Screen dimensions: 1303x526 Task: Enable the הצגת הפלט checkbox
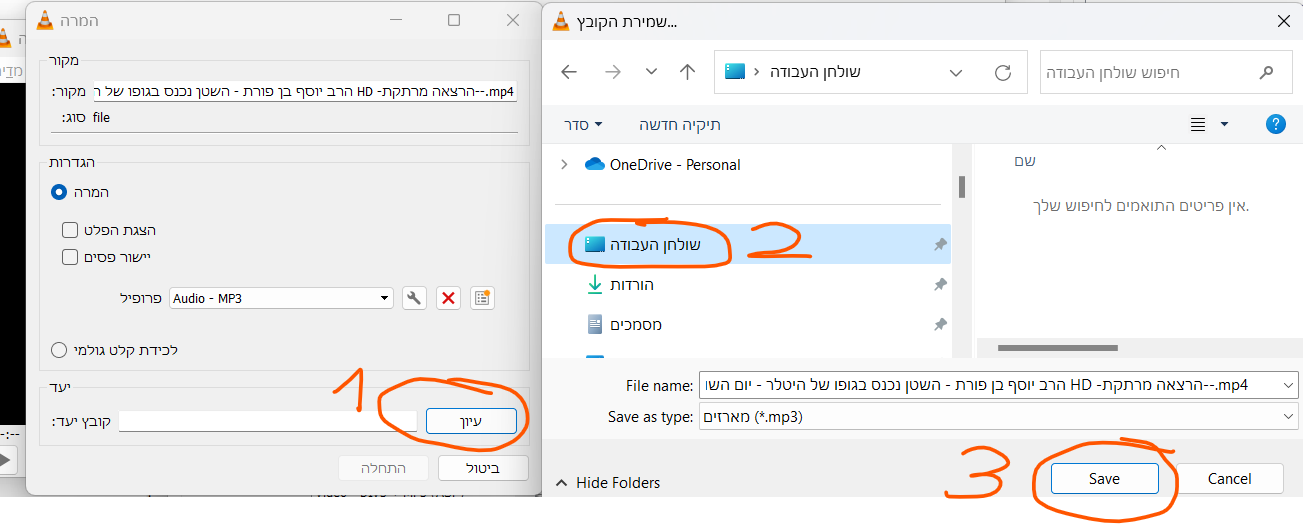pyautogui.click(x=70, y=230)
